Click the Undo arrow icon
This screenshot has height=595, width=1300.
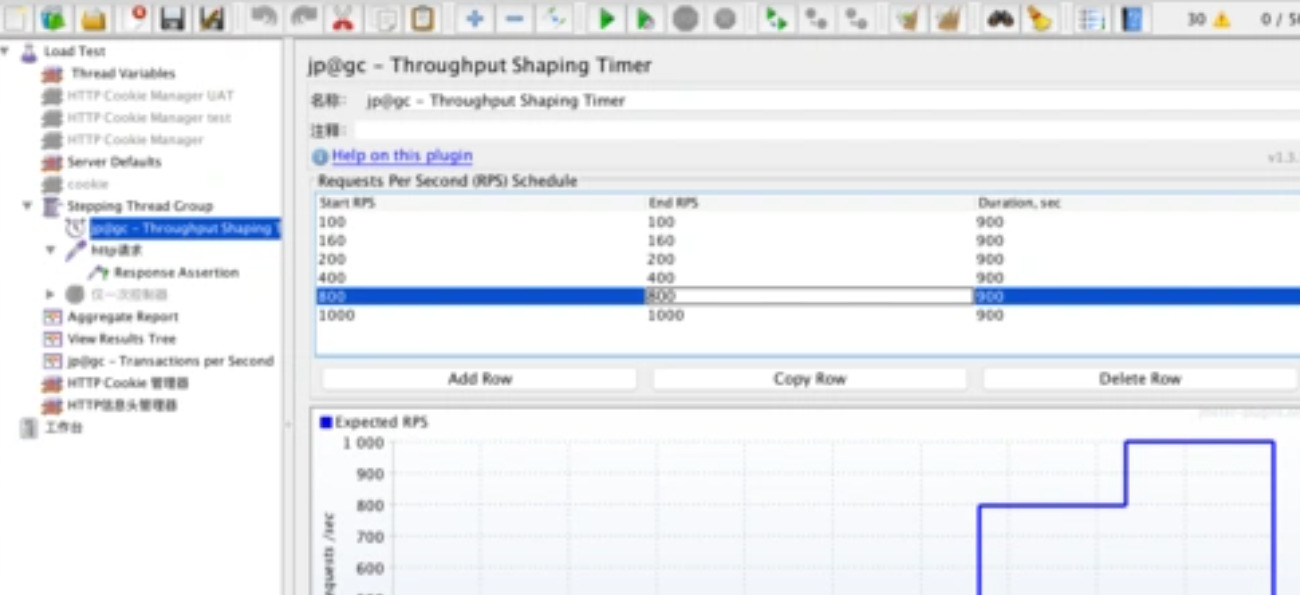[263, 17]
